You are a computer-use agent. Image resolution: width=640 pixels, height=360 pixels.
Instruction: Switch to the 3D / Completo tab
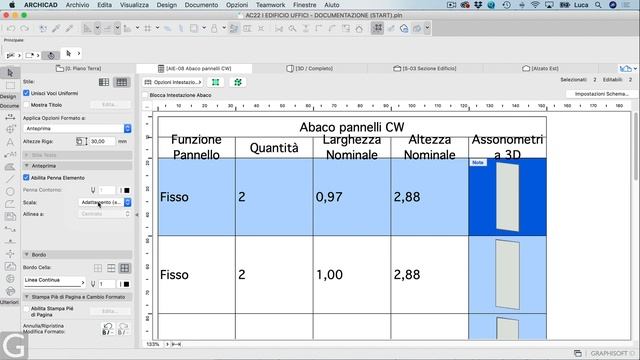pyautogui.click(x=309, y=68)
